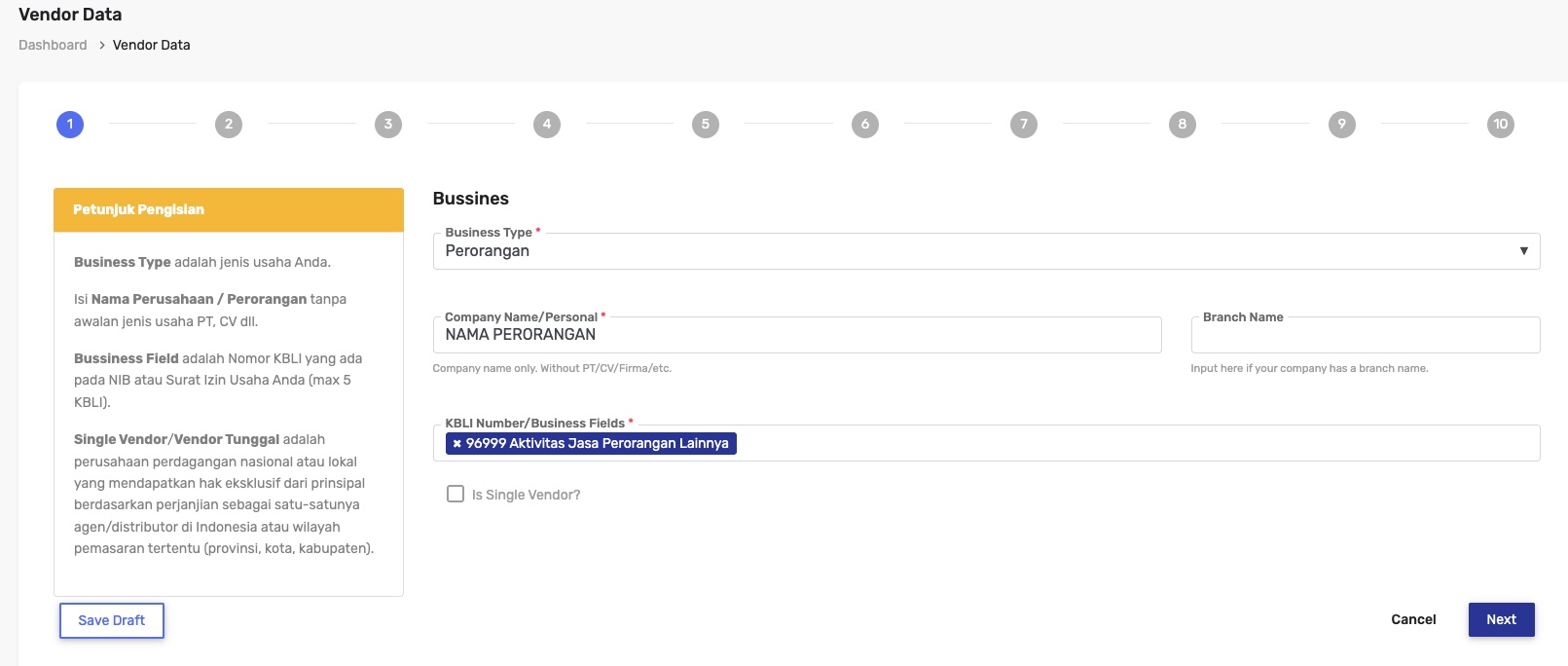Expand Business Type using the arrow

pos(1523,251)
